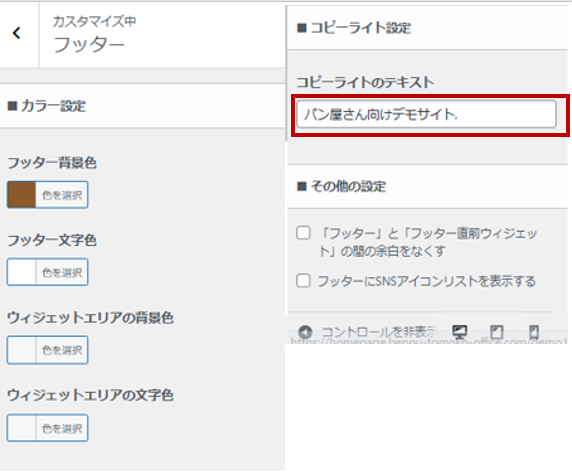The width and height of the screenshot is (572, 473).
Task: Click 色を選択 under ウィジェットエリアの文字色
Action: pos(62,428)
